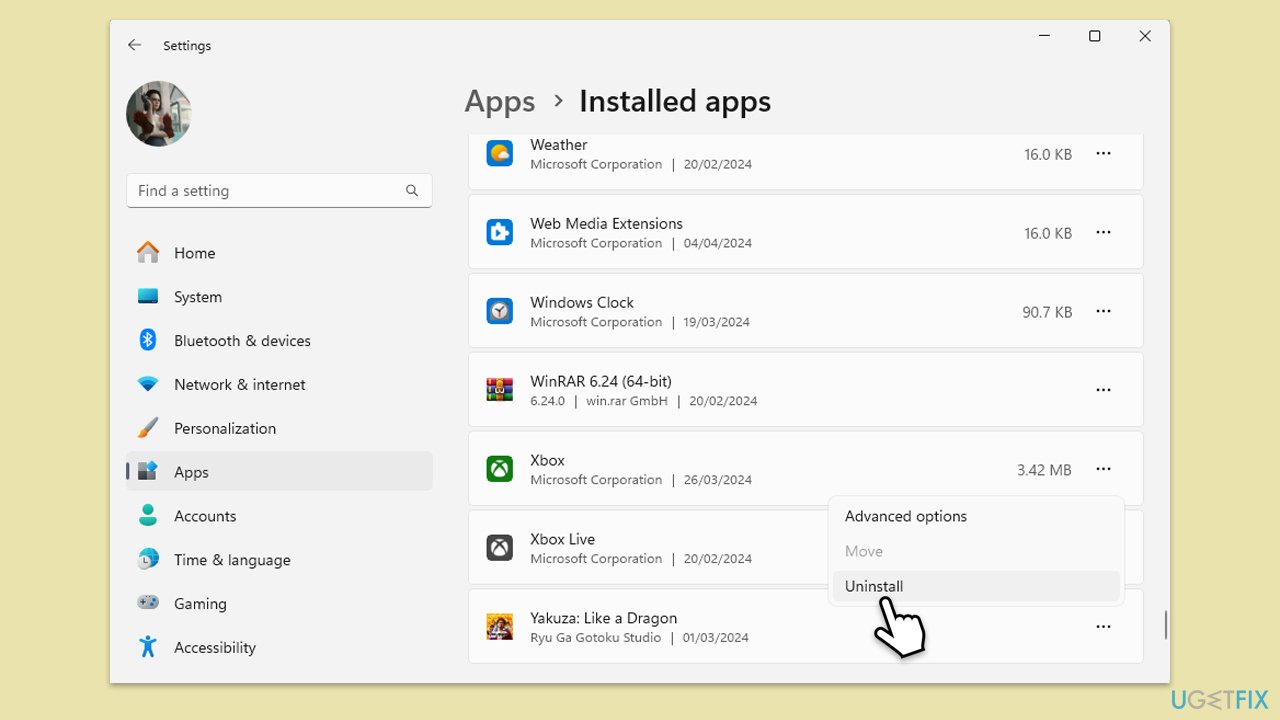1280x720 pixels.
Task: Open more options for Windows Clock
Action: click(x=1103, y=312)
